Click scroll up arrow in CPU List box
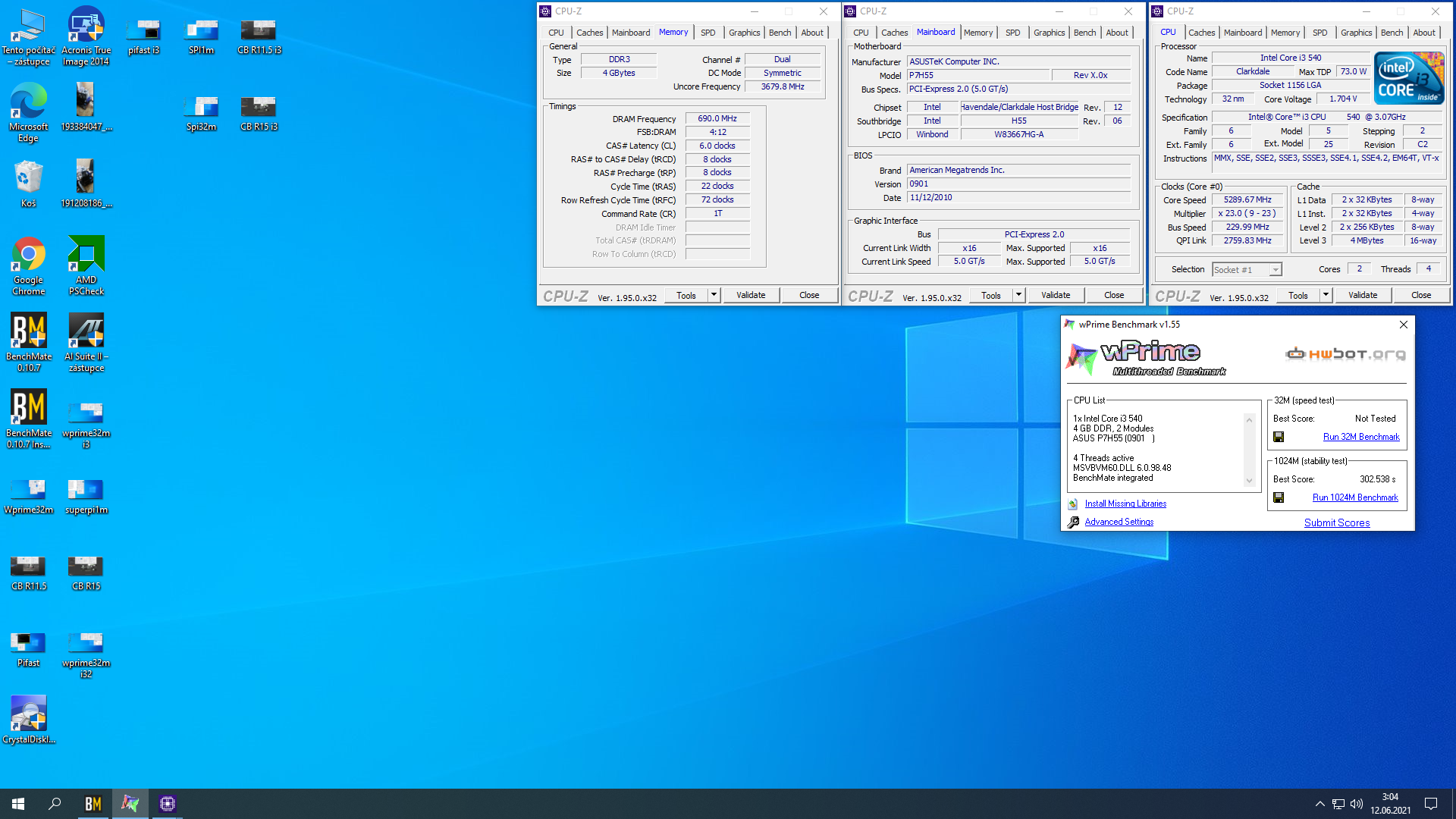 [1249, 419]
